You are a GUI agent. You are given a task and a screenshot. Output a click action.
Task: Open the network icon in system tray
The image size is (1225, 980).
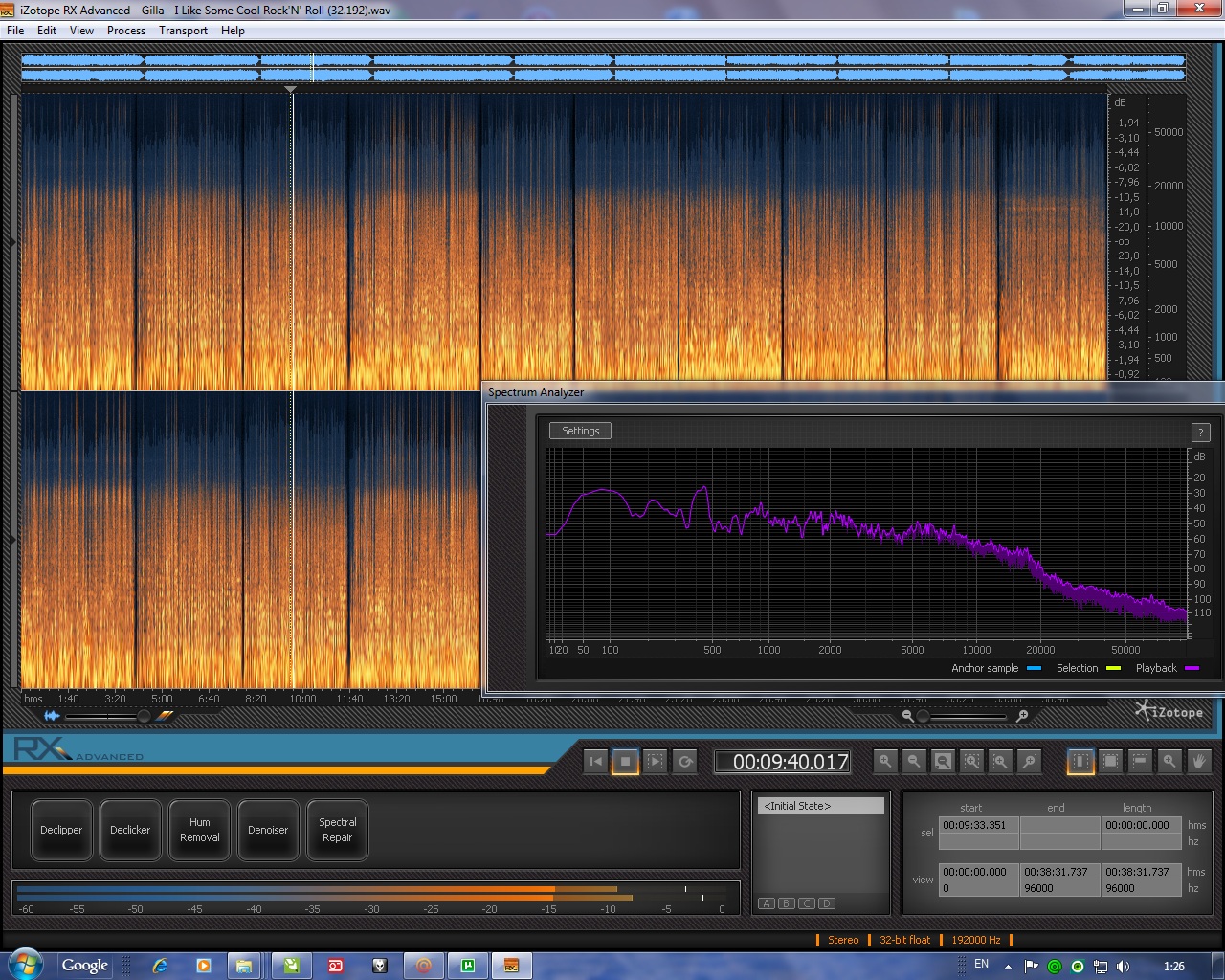tap(1101, 966)
